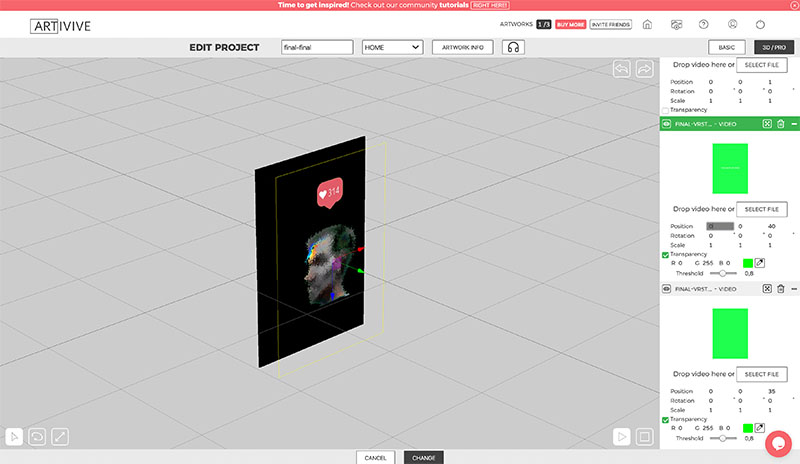The image size is (800, 464).
Task: Collapse the highlighted video layer panel
Action: pyautogui.click(x=794, y=123)
